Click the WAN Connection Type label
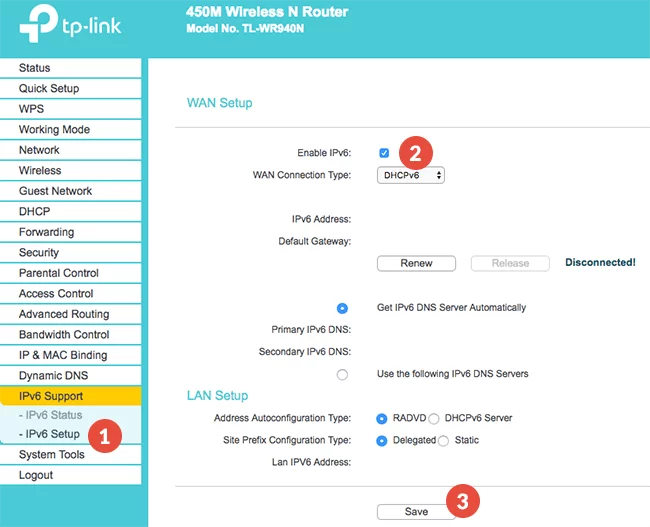The image size is (650, 527). [x=302, y=175]
